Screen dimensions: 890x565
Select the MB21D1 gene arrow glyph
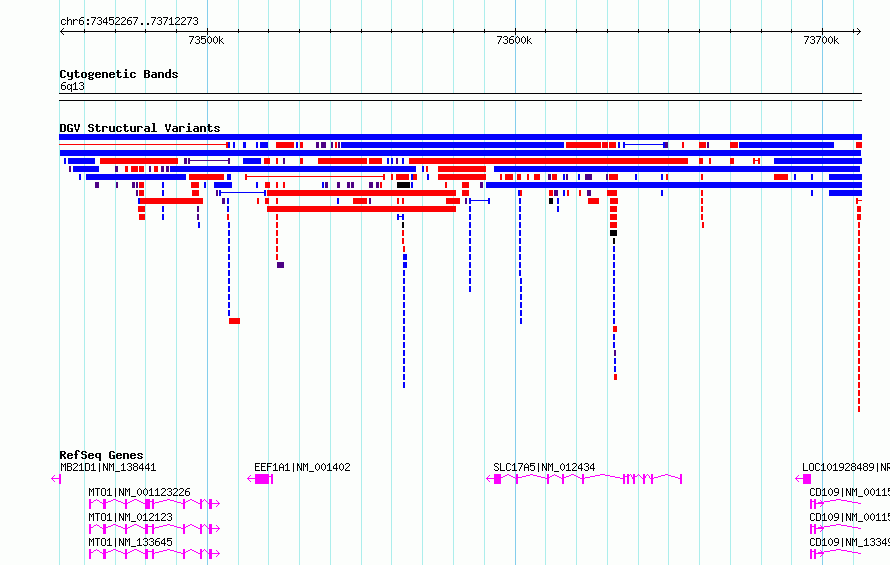click(x=56, y=479)
